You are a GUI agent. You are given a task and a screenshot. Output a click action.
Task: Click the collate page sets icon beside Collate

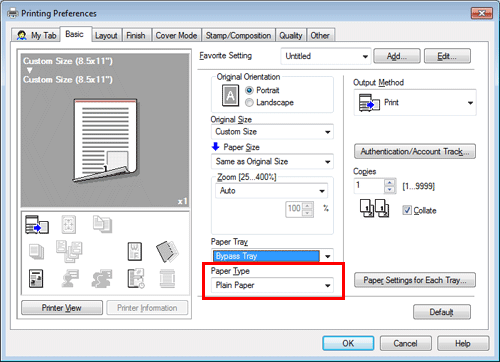coord(374,208)
